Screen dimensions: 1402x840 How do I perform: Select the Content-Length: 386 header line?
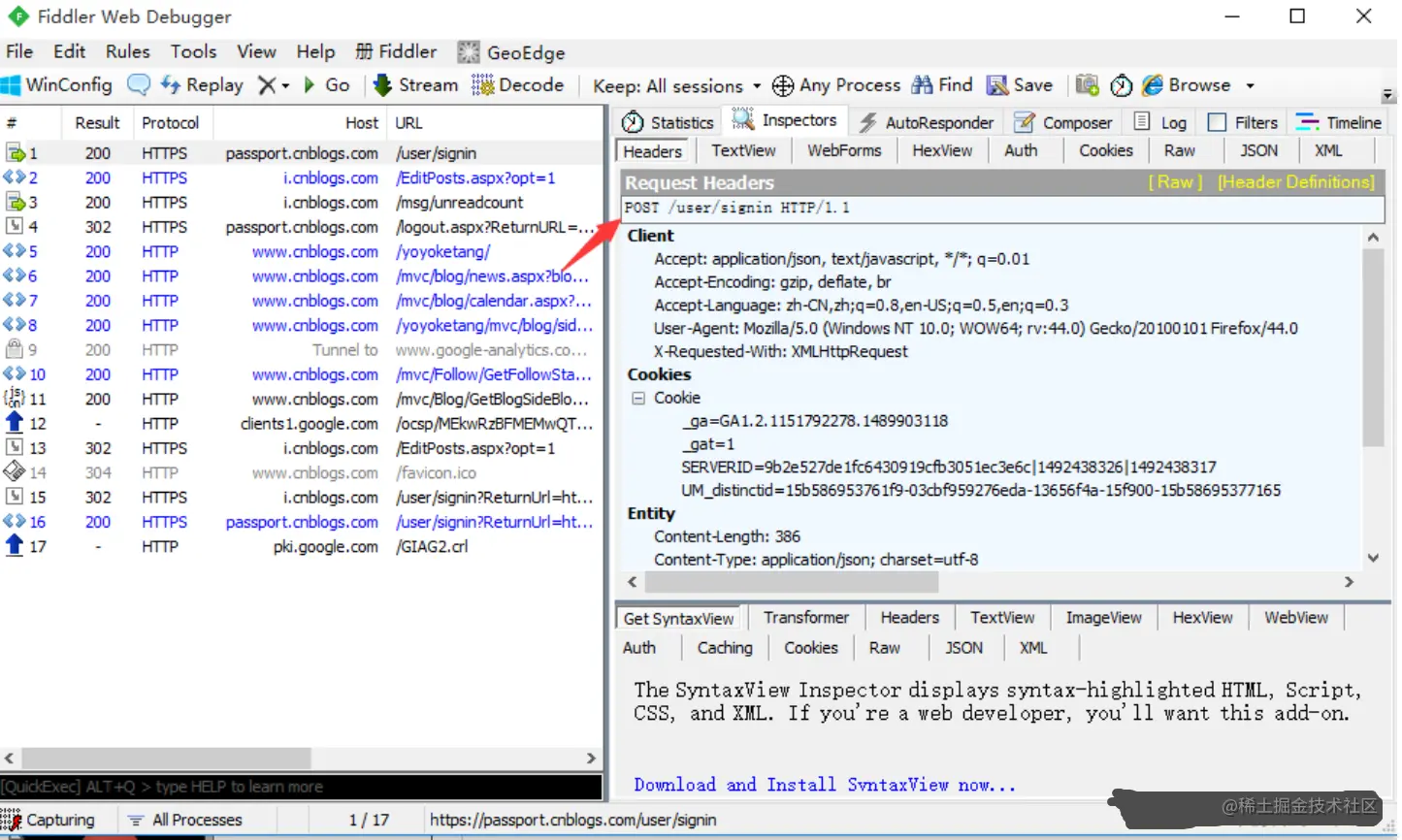[727, 536]
